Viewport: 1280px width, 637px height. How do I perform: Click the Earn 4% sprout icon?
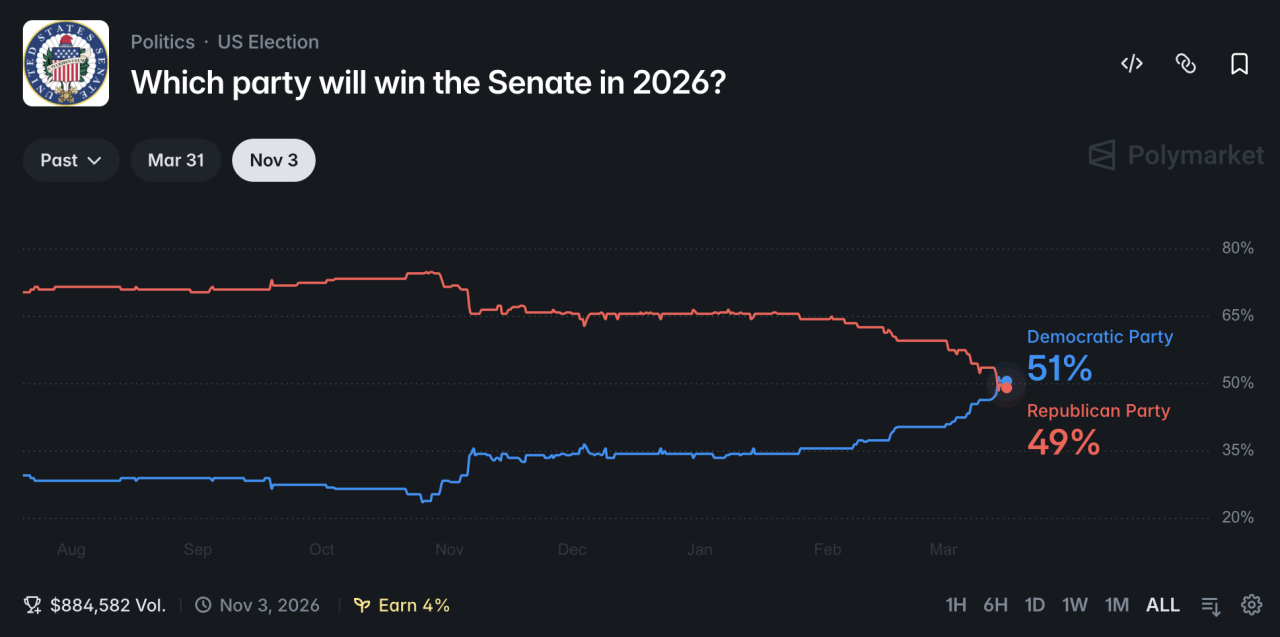(362, 605)
